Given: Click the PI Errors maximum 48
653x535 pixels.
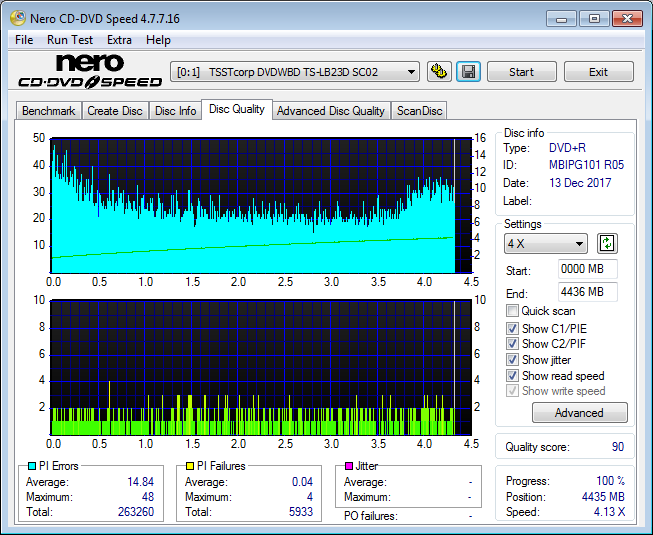Looking at the screenshot, I should pos(148,497).
